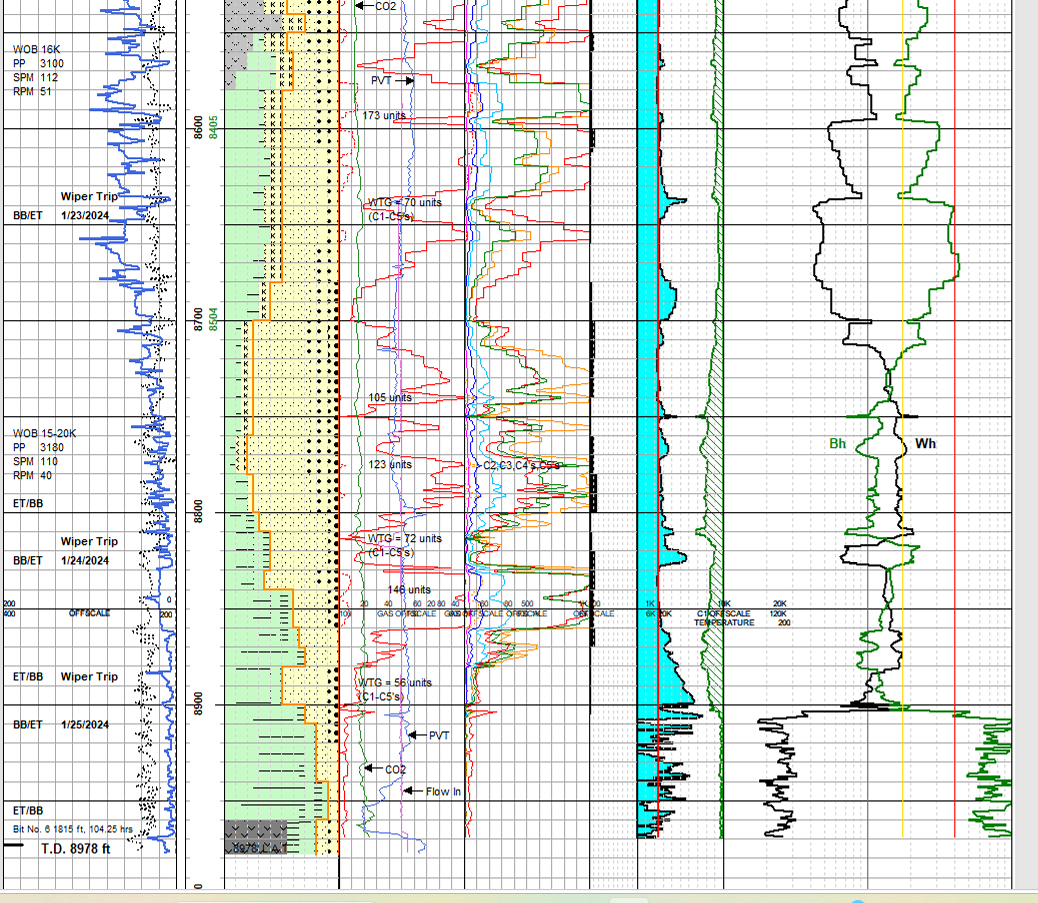Select the 'BB/ET' label beside 1/25/2024
This screenshot has height=903, width=1038.
(x=28, y=724)
